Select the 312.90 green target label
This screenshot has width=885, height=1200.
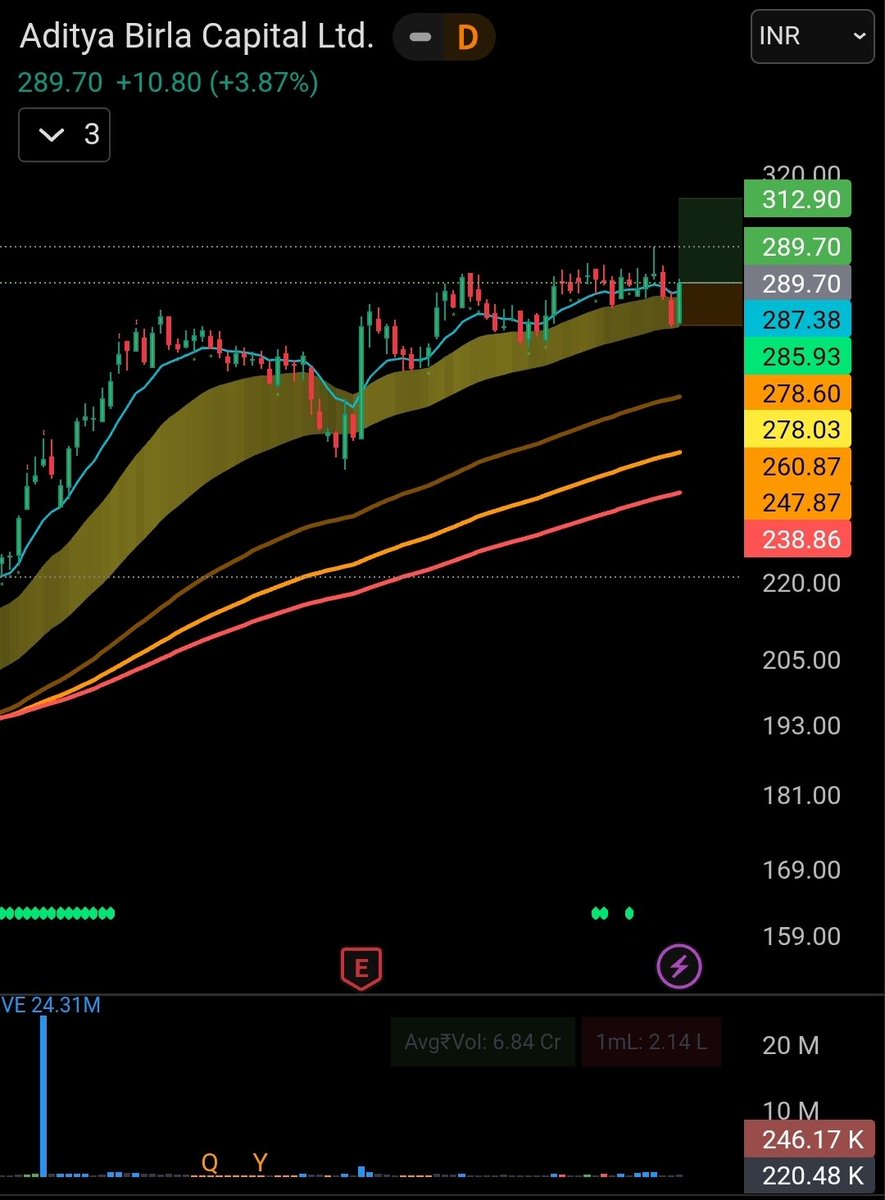tap(798, 199)
